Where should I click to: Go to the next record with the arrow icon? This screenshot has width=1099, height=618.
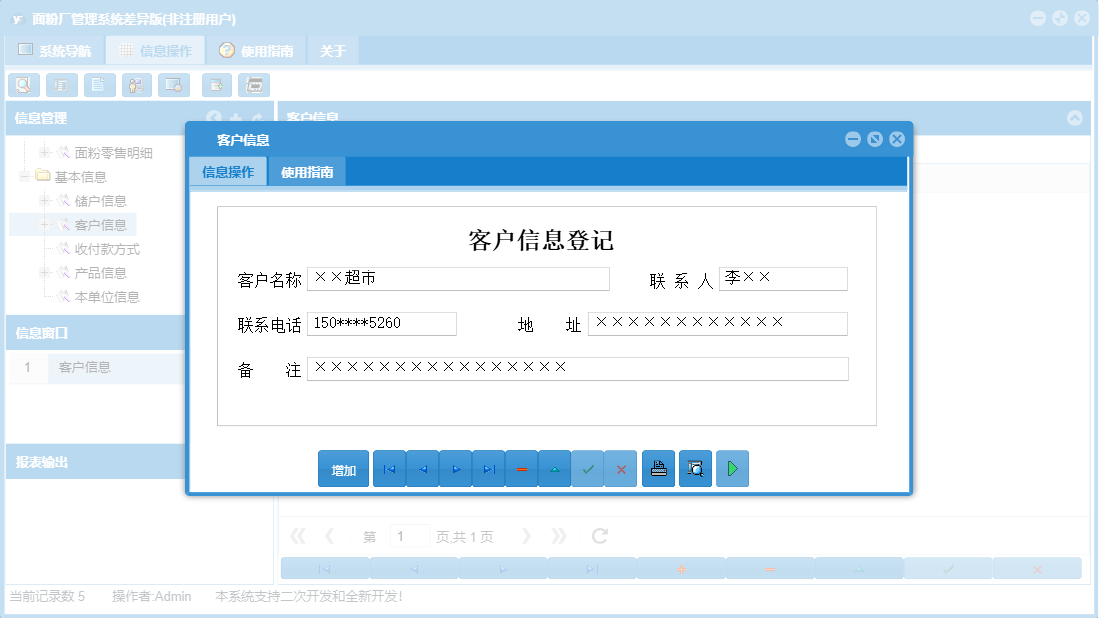[x=455, y=468]
